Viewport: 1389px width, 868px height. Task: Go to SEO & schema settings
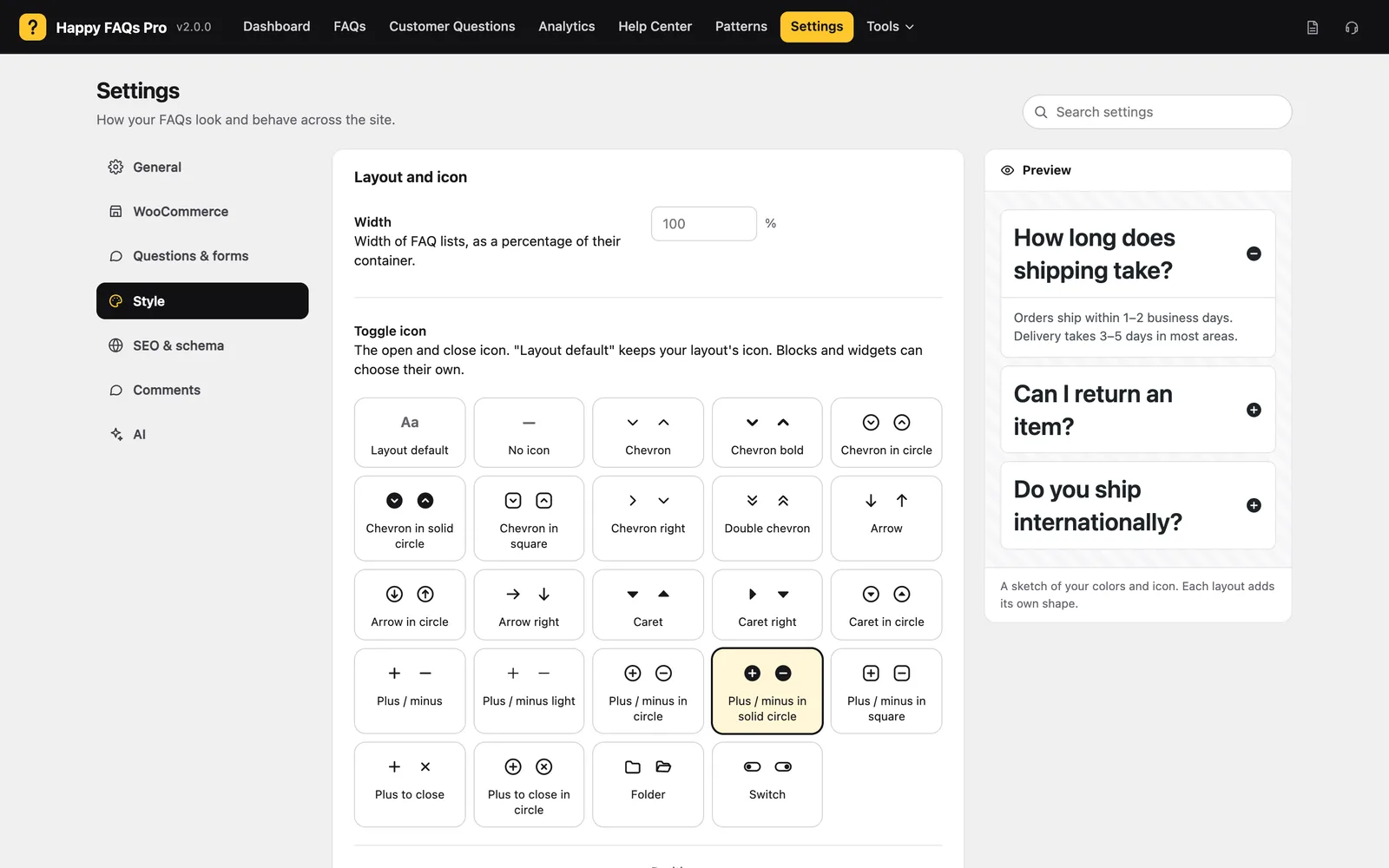point(202,345)
